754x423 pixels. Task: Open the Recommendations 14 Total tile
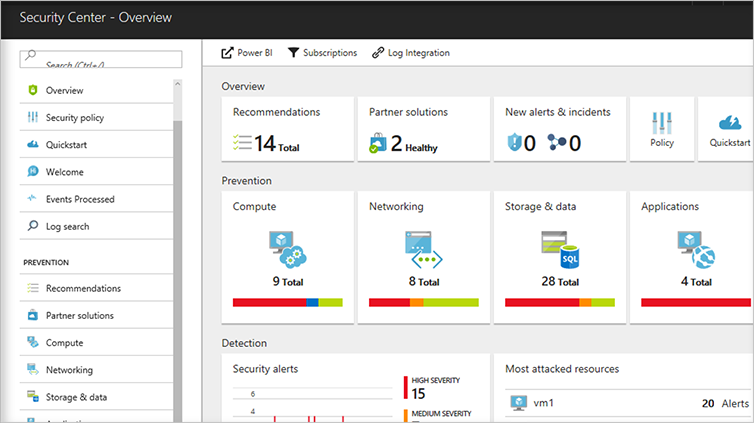tap(288, 129)
